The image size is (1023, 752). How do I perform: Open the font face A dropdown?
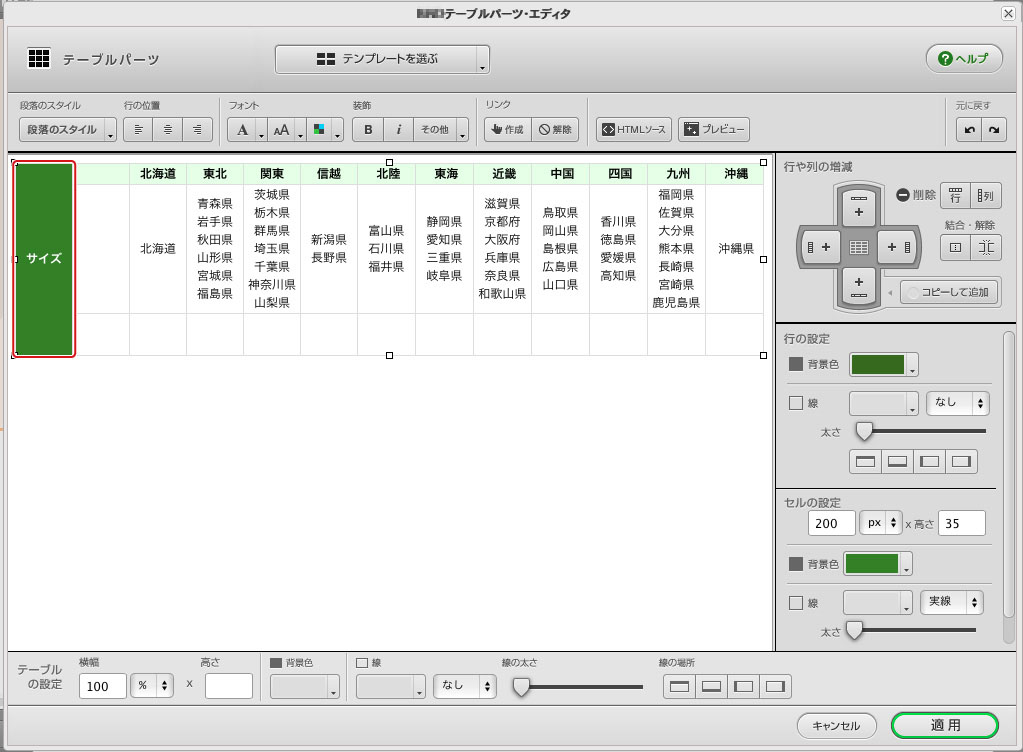[x=247, y=129]
